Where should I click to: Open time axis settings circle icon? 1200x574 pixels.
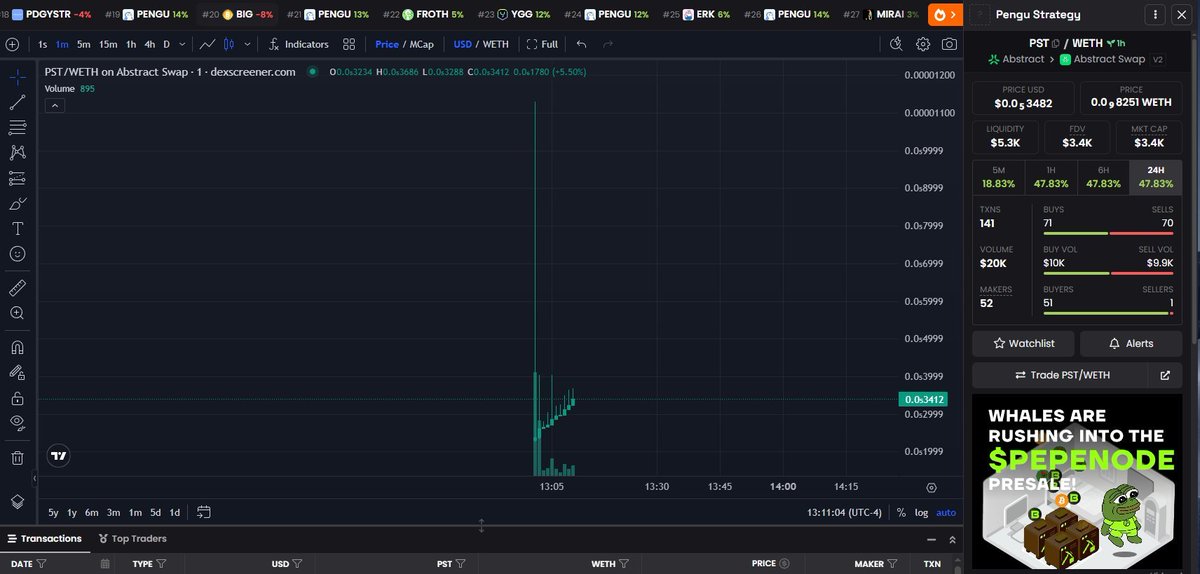coord(932,487)
